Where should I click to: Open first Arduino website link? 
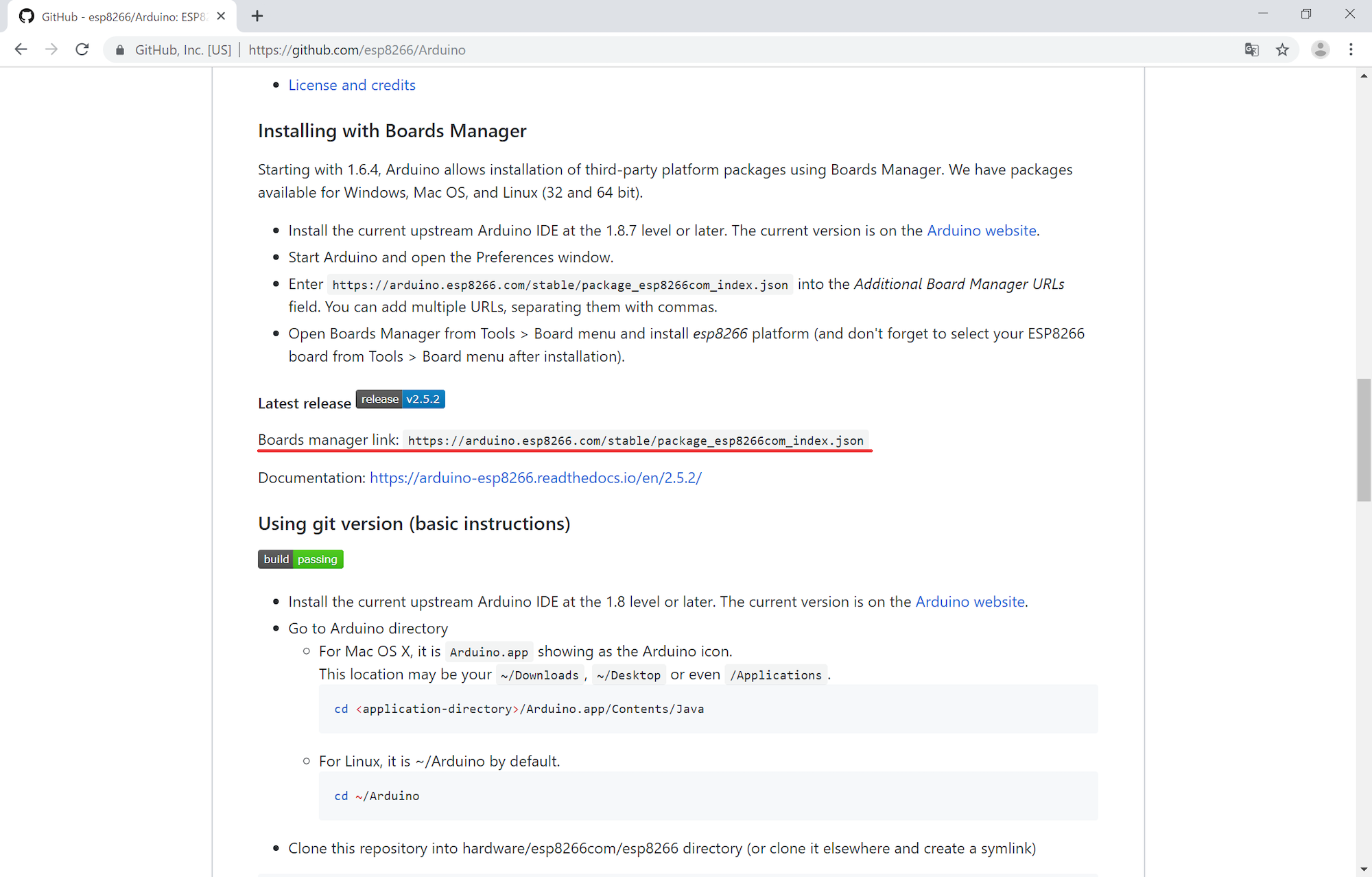[x=981, y=231]
